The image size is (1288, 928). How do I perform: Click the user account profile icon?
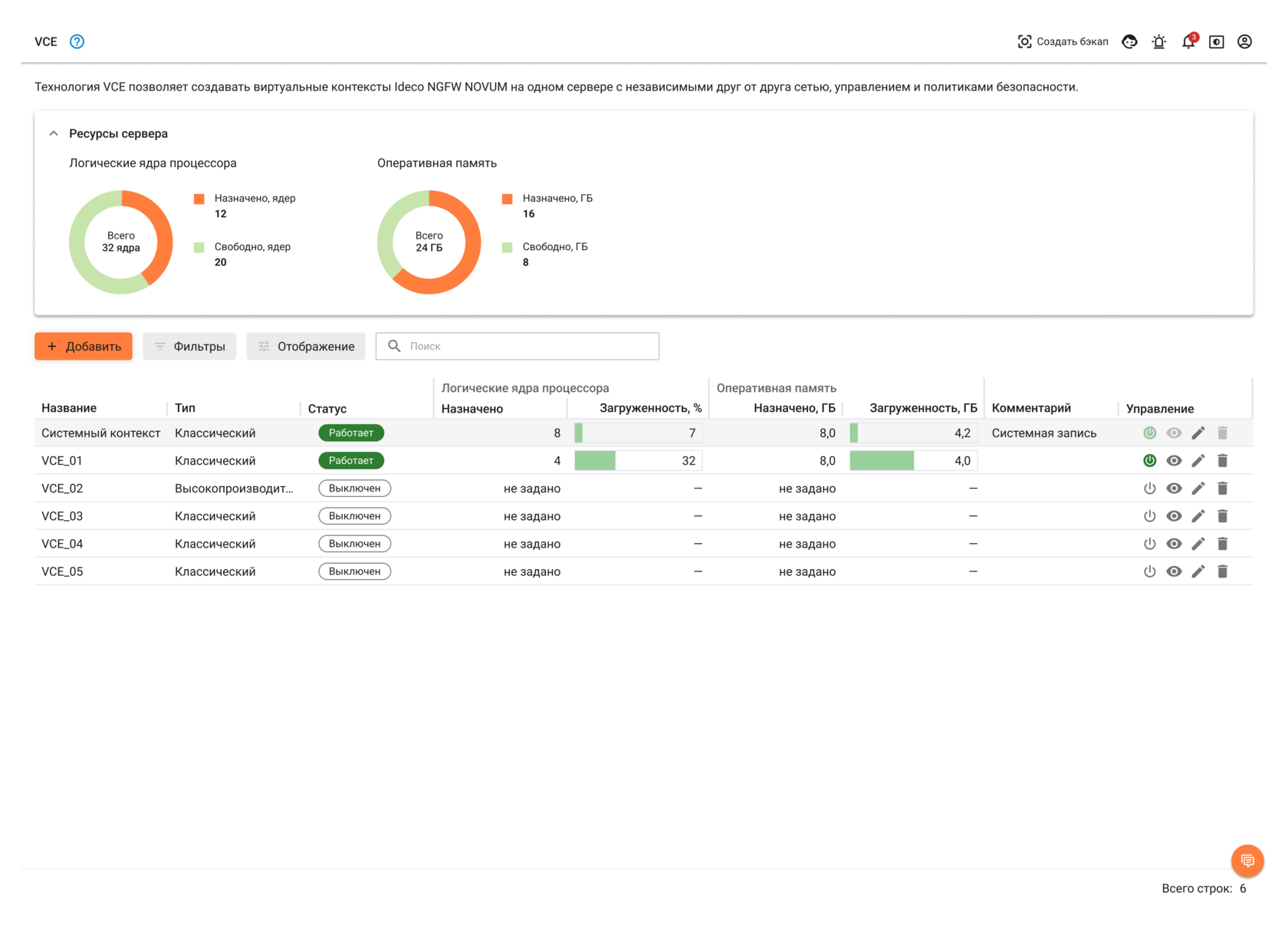1244,42
